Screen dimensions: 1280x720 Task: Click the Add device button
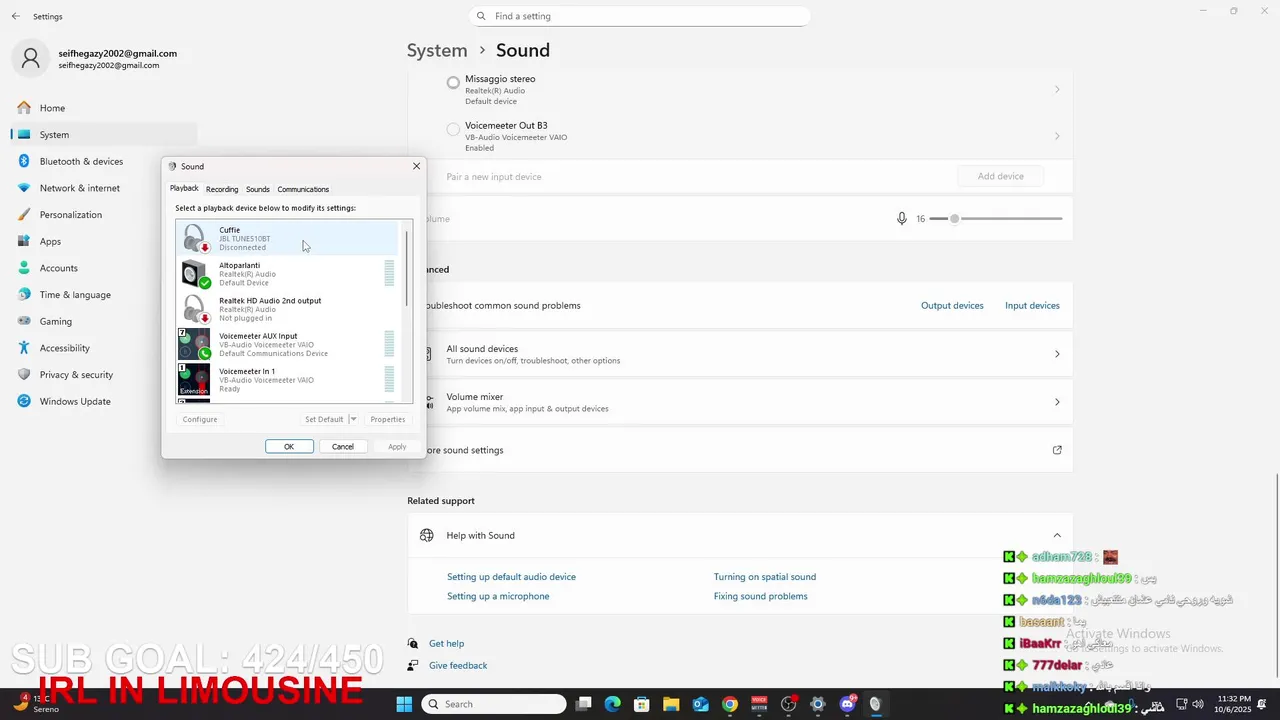[1001, 176]
